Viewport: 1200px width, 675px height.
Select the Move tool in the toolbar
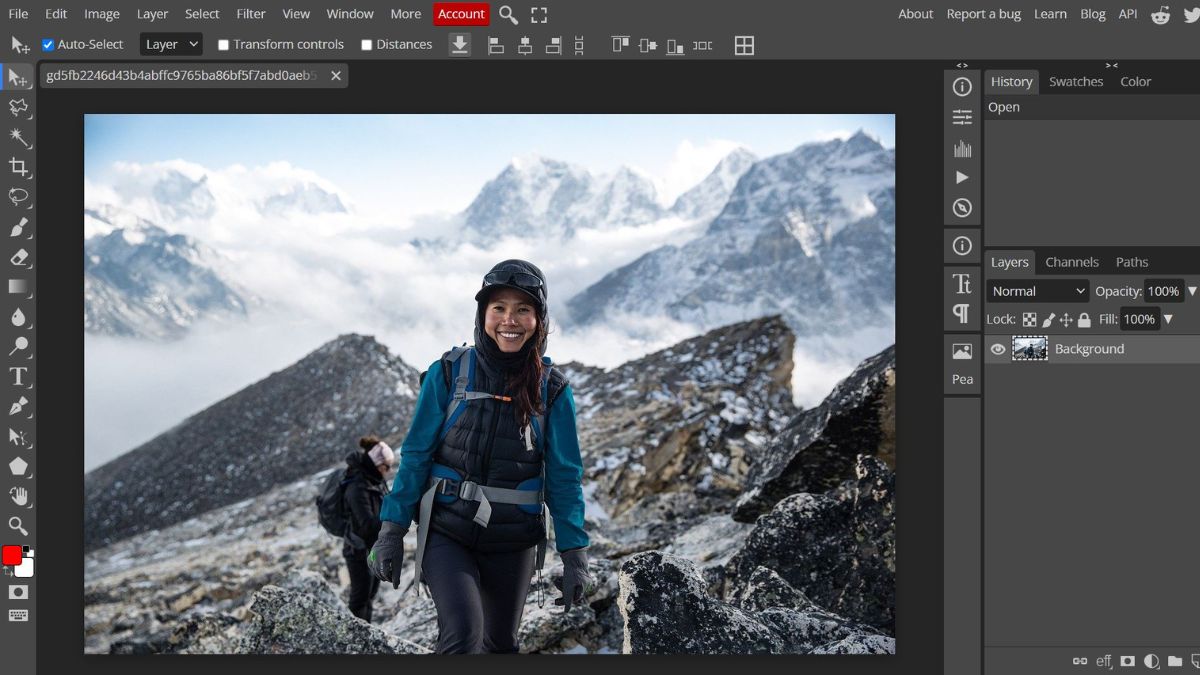pyautogui.click(x=18, y=77)
